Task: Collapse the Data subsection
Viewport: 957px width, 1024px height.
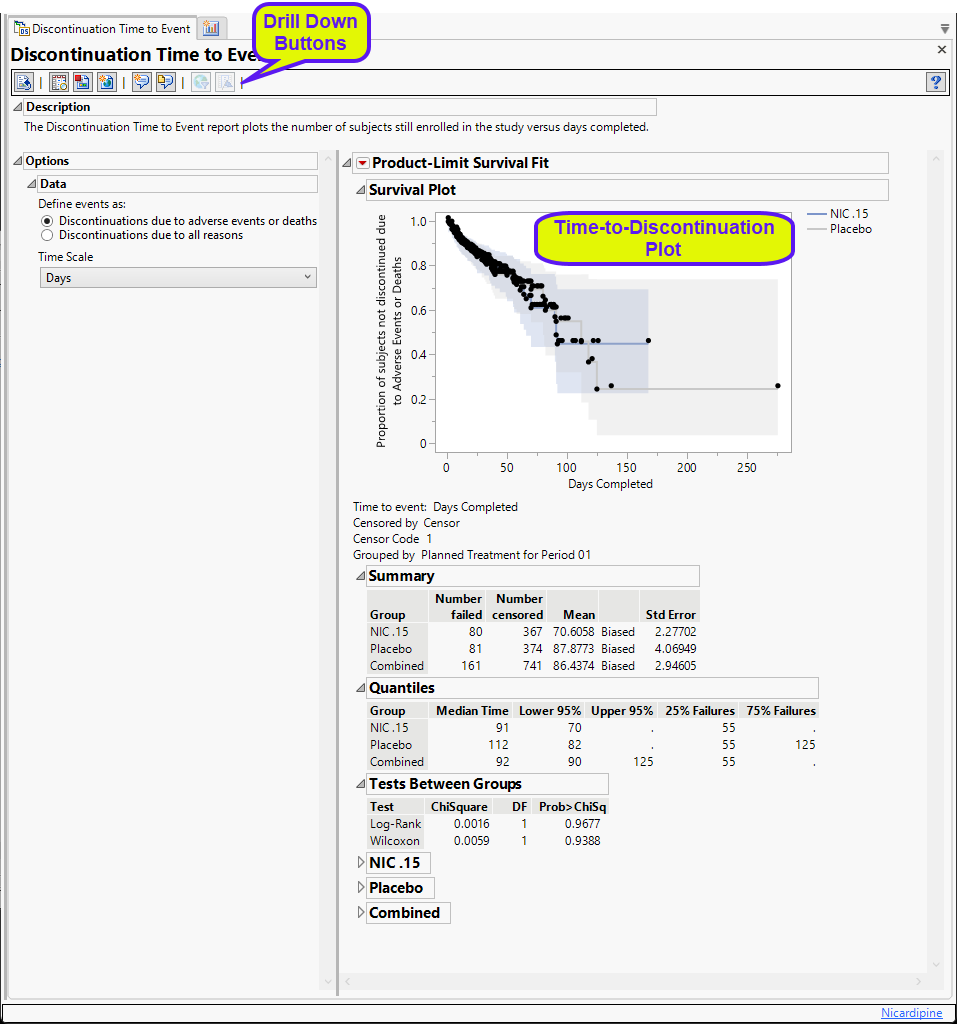Action: point(31,184)
